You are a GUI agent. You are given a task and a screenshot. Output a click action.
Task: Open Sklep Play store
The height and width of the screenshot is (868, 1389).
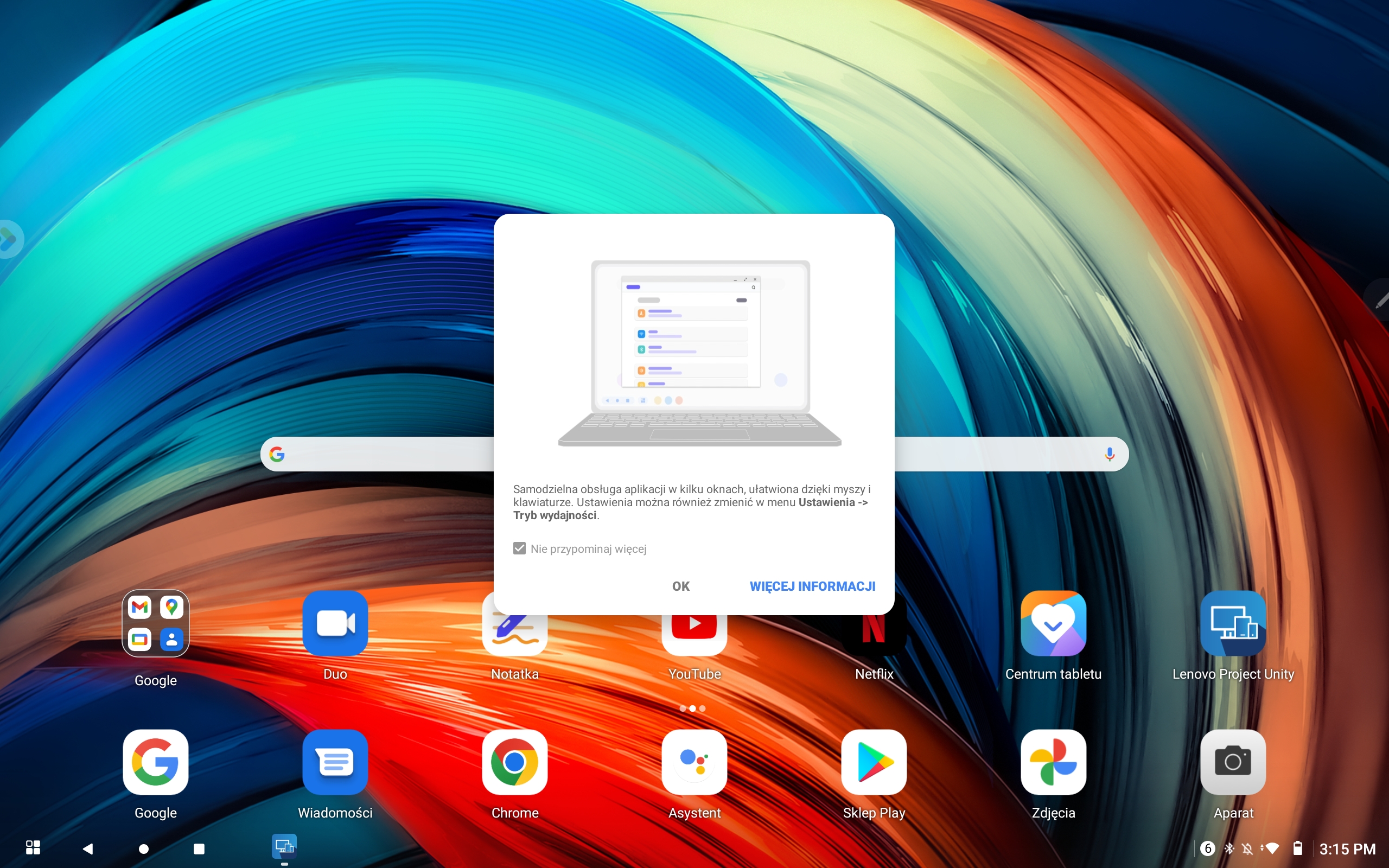[874, 762]
